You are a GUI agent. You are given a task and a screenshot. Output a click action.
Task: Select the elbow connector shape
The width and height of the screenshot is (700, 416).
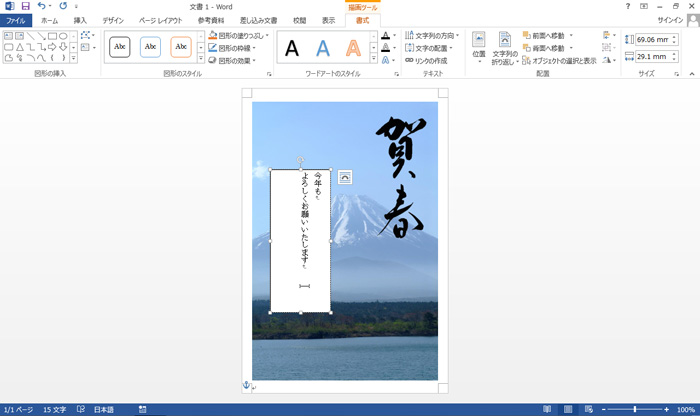tap(31, 47)
